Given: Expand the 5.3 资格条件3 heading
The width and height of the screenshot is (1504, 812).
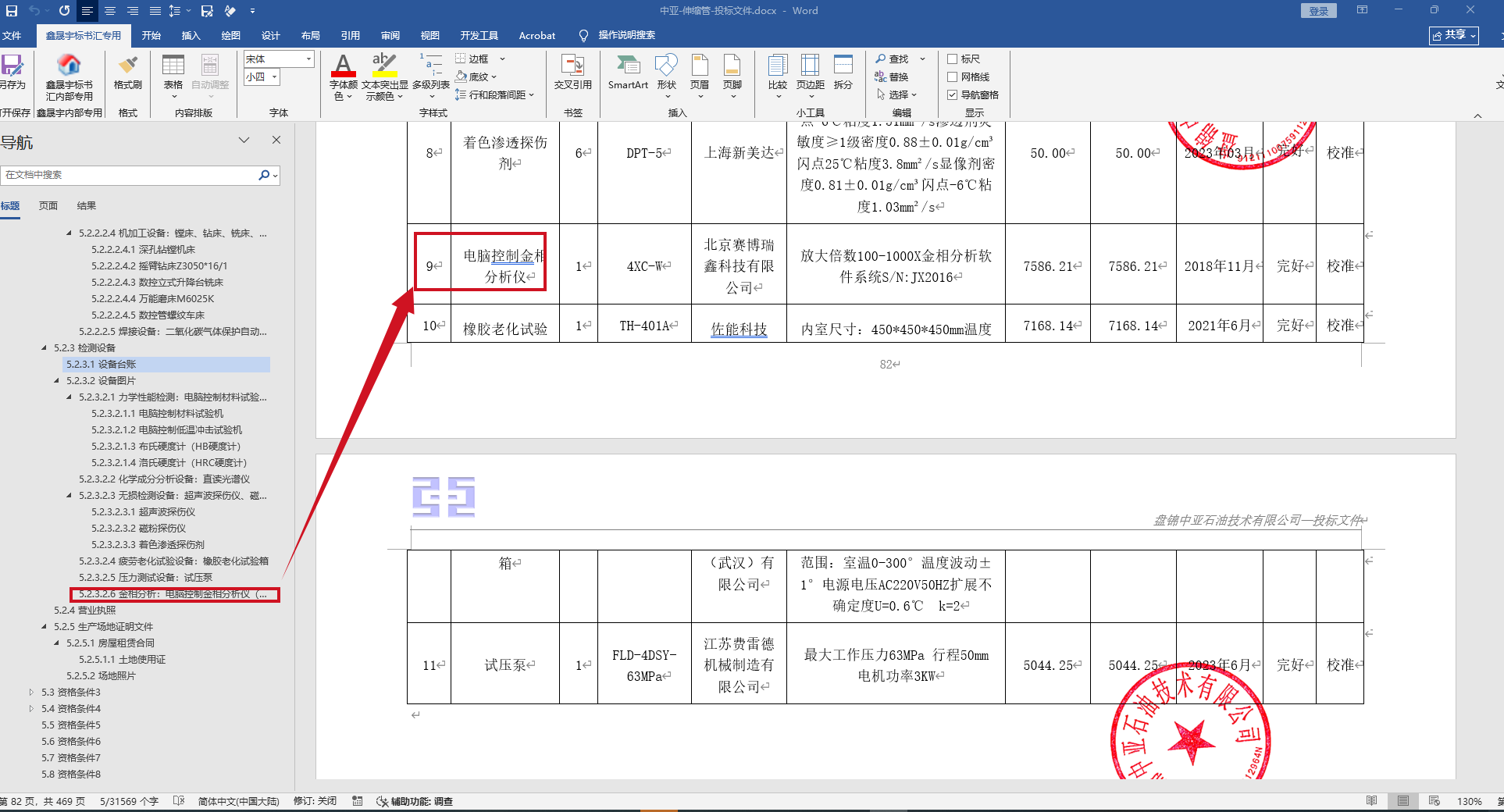Looking at the screenshot, I should (31, 692).
